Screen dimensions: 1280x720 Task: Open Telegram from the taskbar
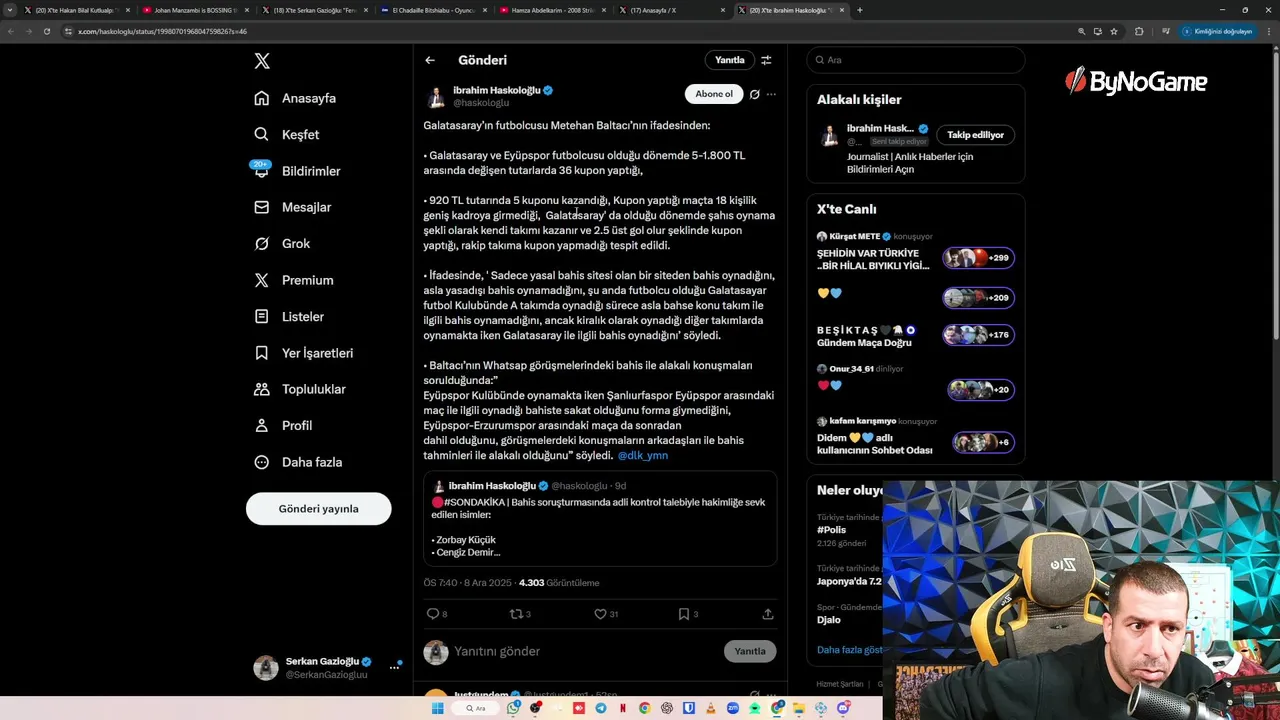point(601,708)
